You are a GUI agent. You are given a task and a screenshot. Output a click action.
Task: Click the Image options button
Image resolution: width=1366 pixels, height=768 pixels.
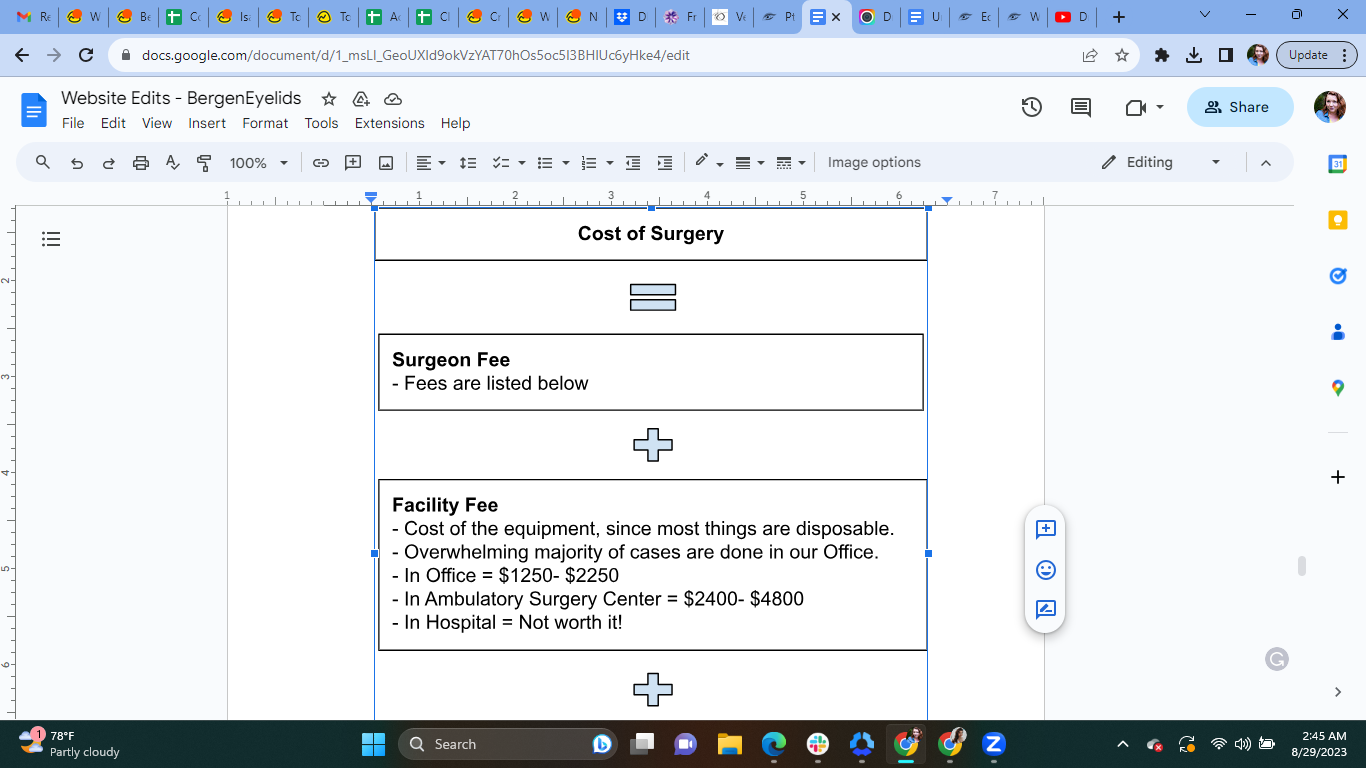(874, 163)
